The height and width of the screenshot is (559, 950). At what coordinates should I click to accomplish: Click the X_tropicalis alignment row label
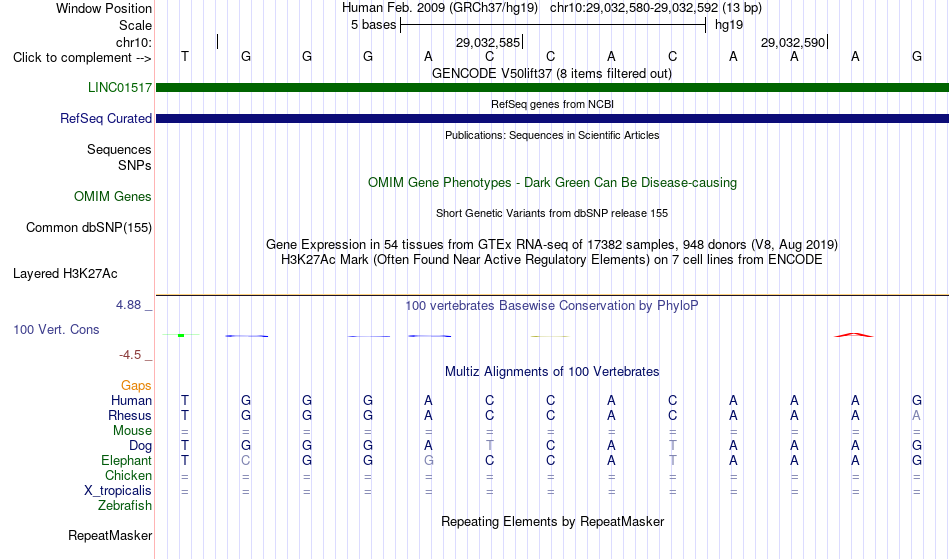pos(118,491)
